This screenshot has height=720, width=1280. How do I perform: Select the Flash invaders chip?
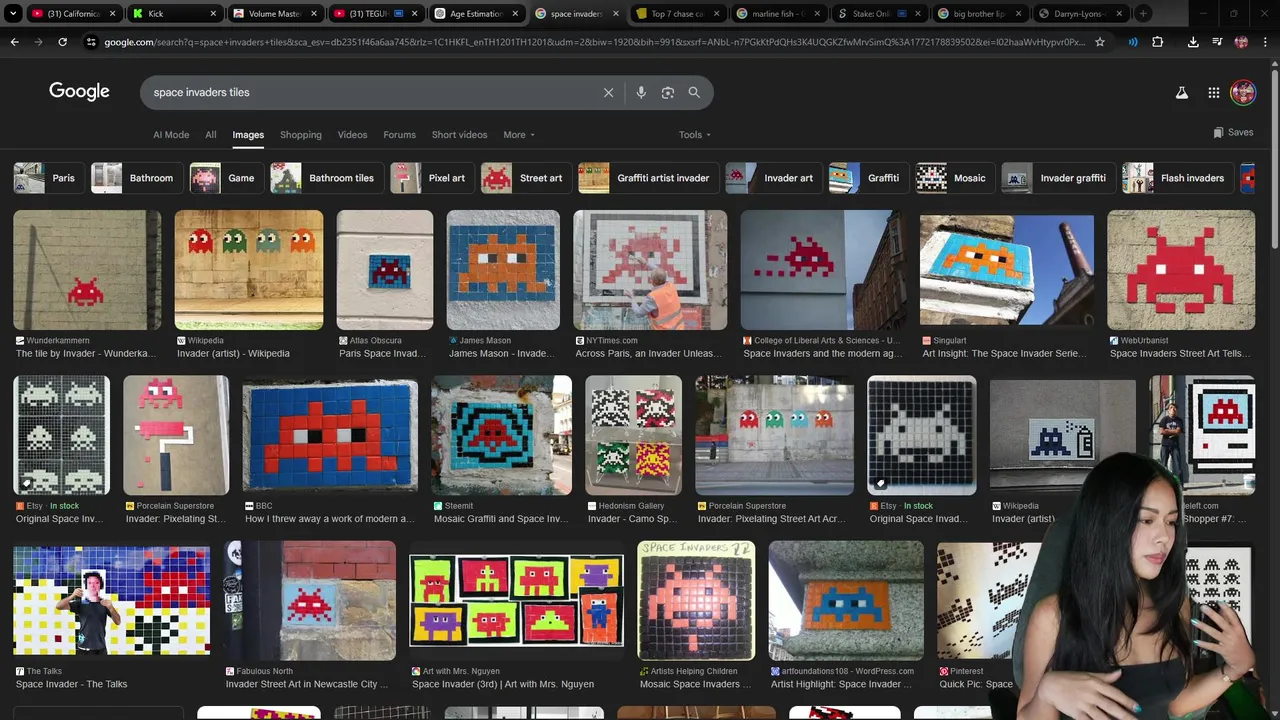(1176, 178)
